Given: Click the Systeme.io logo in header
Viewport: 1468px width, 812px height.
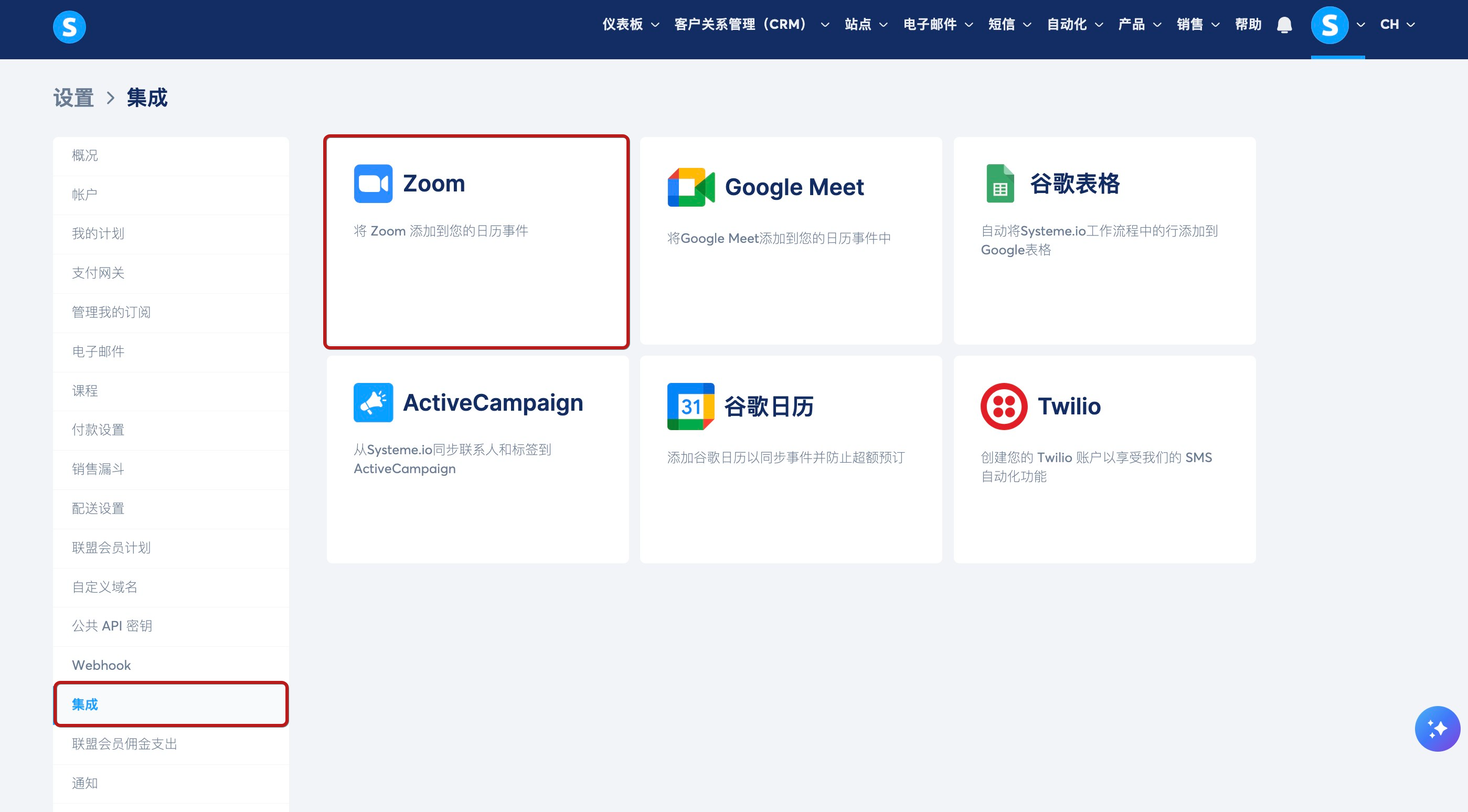Looking at the screenshot, I should point(69,27).
